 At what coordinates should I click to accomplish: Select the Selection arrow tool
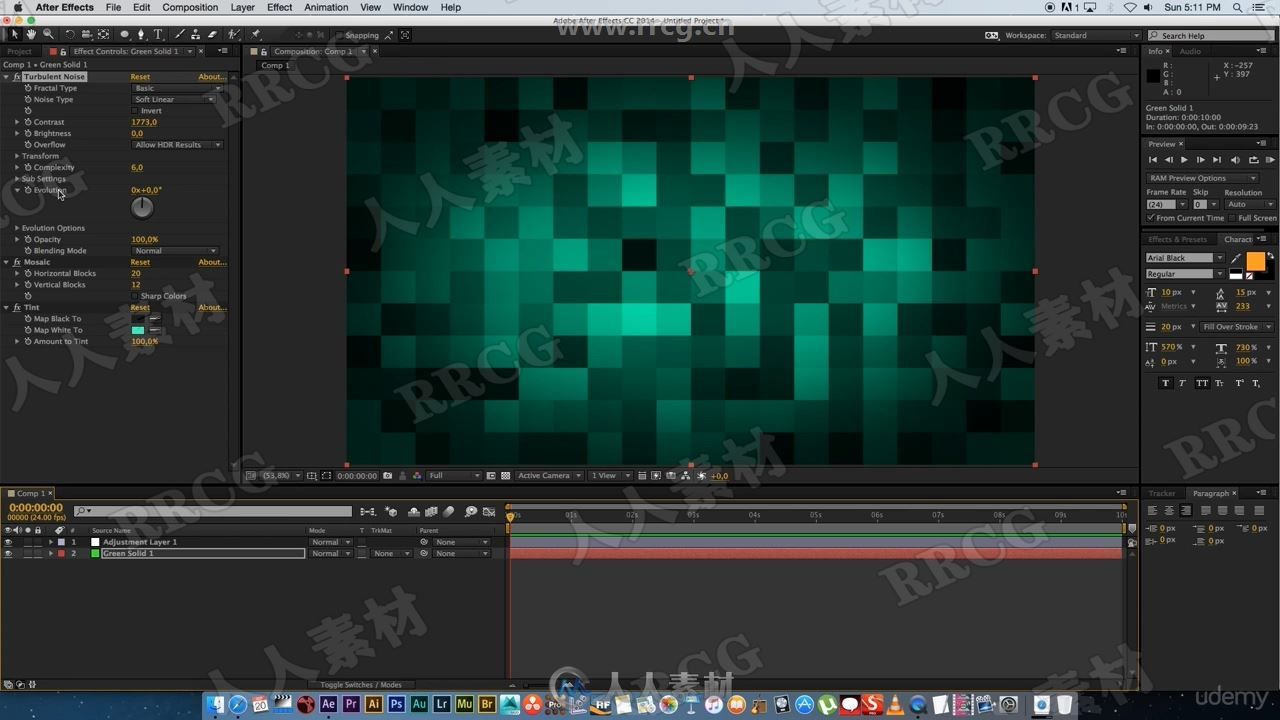pos(14,34)
